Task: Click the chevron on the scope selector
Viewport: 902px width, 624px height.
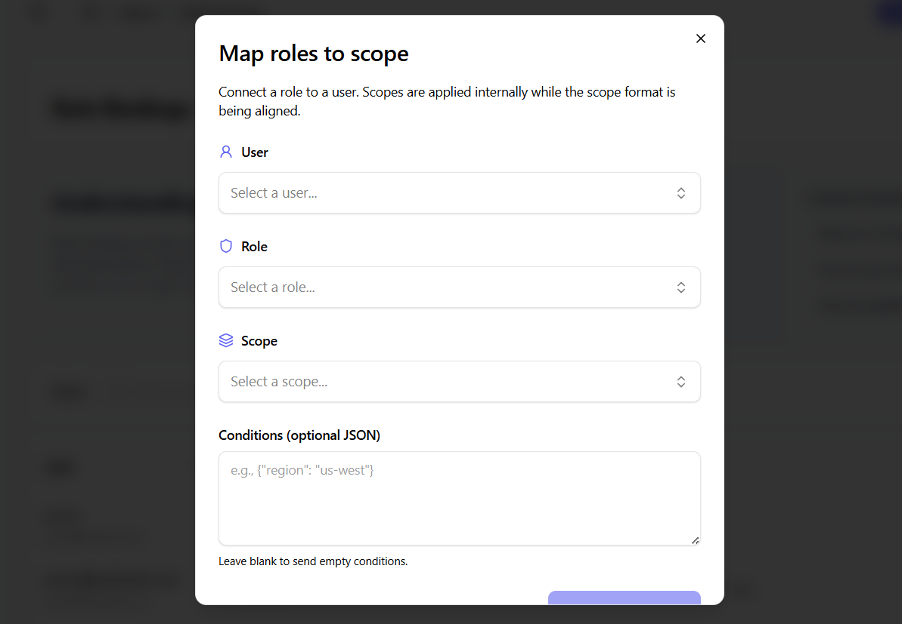Action: [x=681, y=381]
